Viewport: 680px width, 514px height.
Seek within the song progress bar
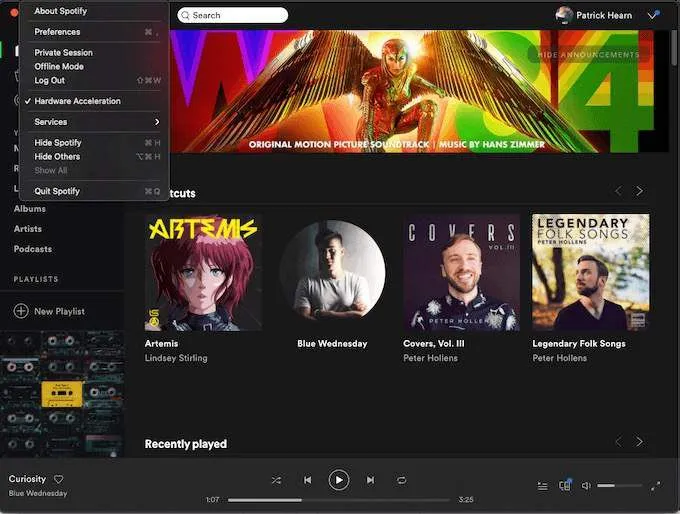pyautogui.click(x=339, y=500)
